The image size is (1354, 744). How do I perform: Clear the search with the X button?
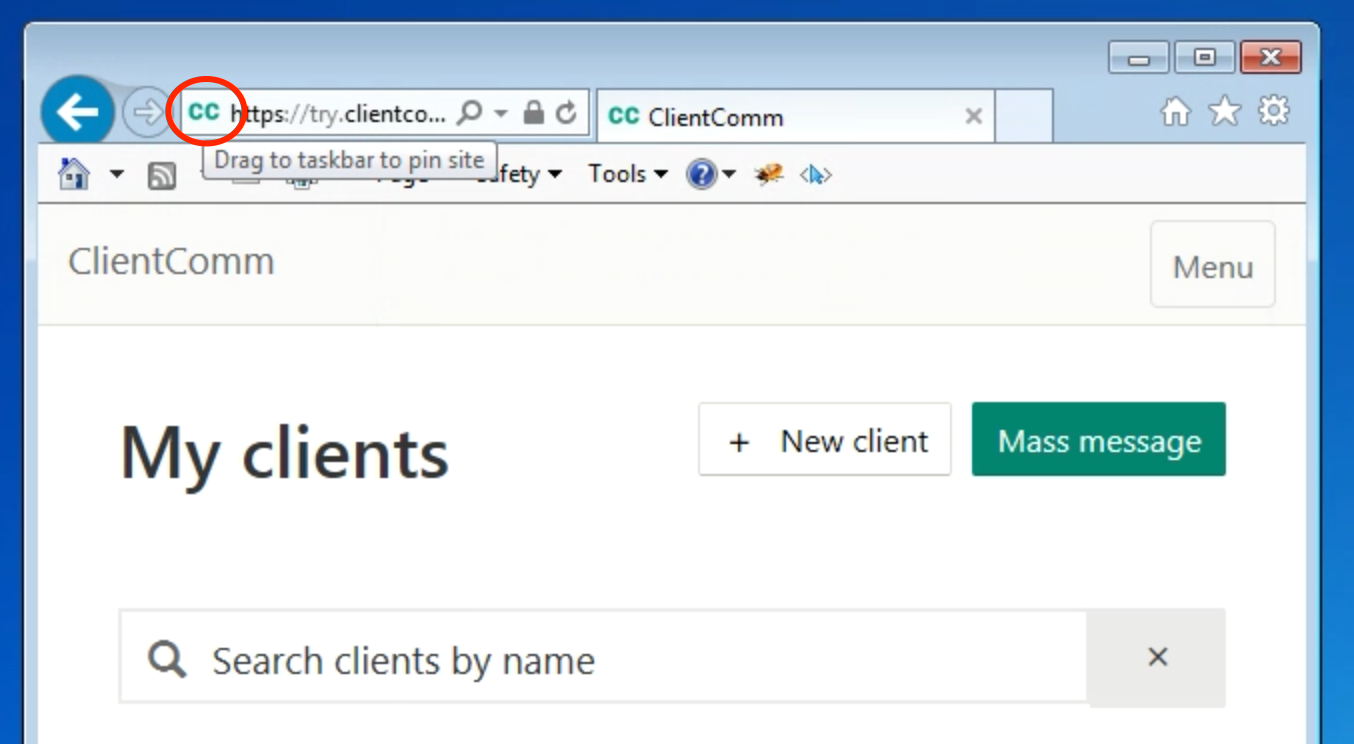(x=1157, y=657)
